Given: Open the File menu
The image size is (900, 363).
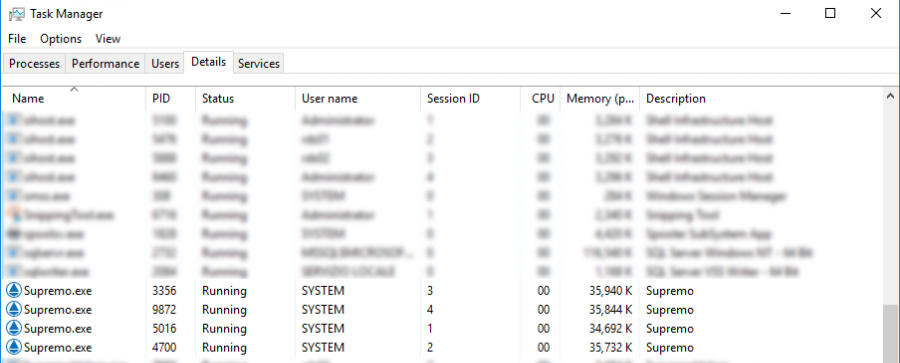Looking at the screenshot, I should click(x=17, y=38).
